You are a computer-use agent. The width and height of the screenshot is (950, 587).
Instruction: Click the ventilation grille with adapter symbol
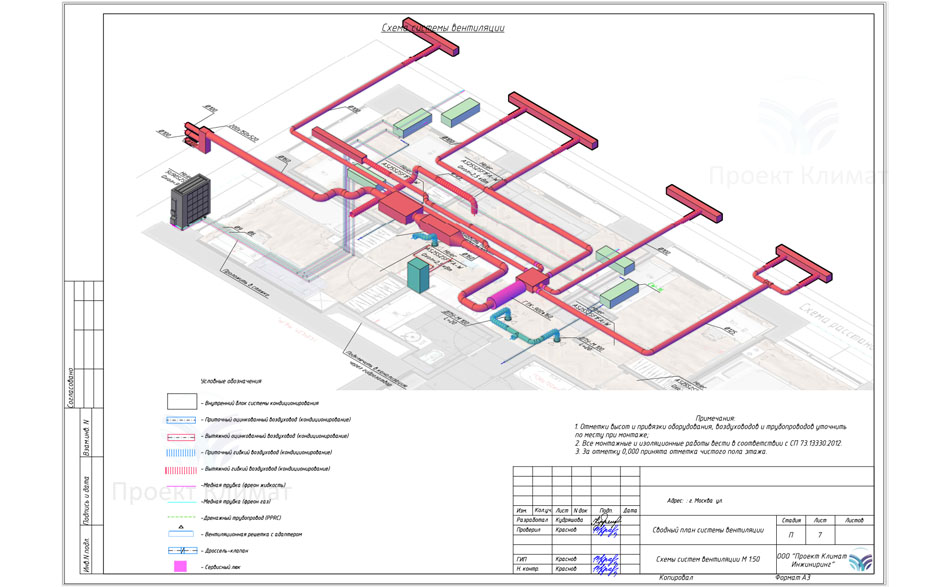pyautogui.click(x=180, y=534)
